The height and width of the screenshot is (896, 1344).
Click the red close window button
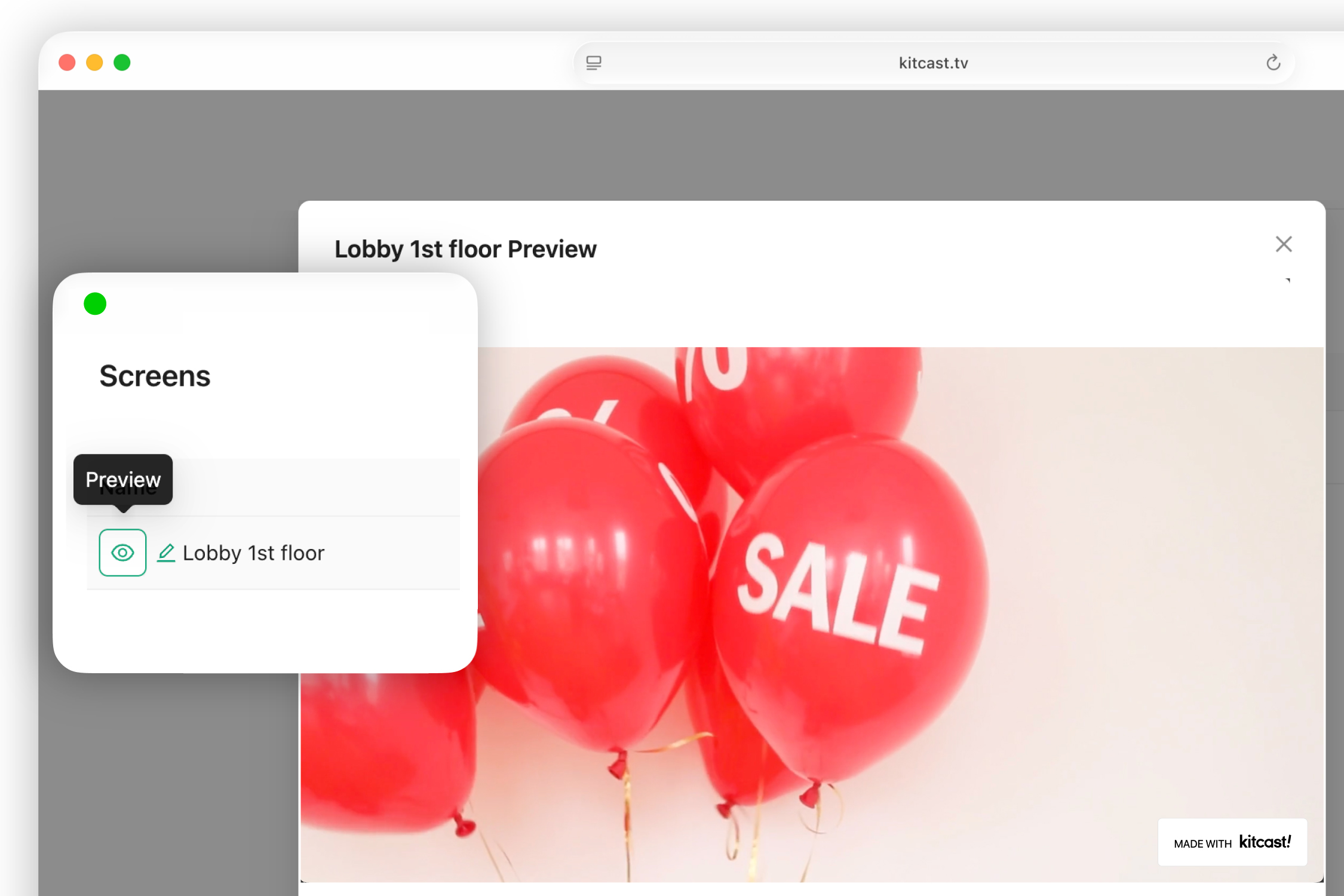(x=67, y=63)
